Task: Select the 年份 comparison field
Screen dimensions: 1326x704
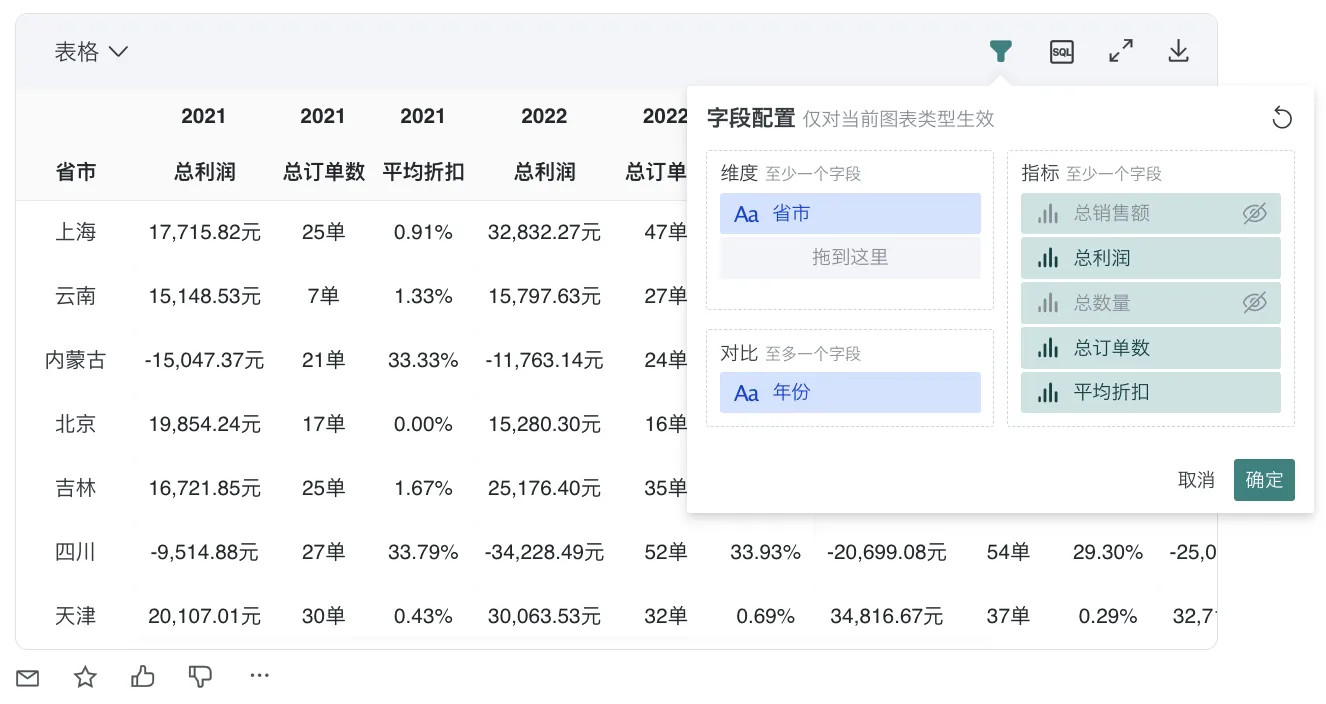Action: click(849, 393)
